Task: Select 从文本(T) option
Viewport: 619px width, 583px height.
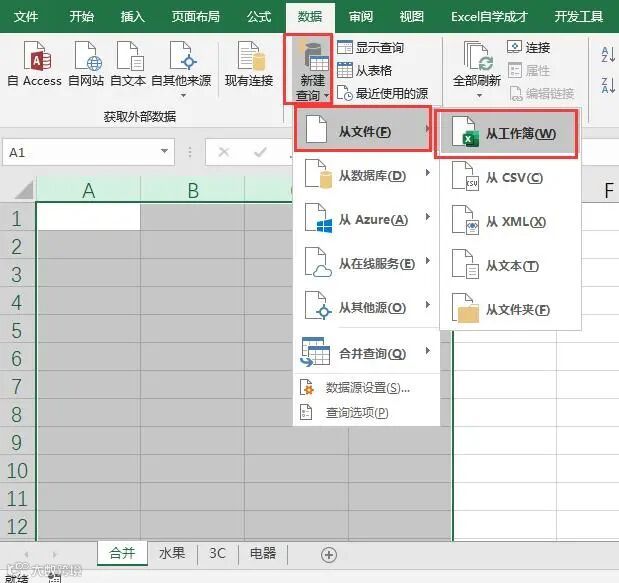Action: tap(510, 266)
